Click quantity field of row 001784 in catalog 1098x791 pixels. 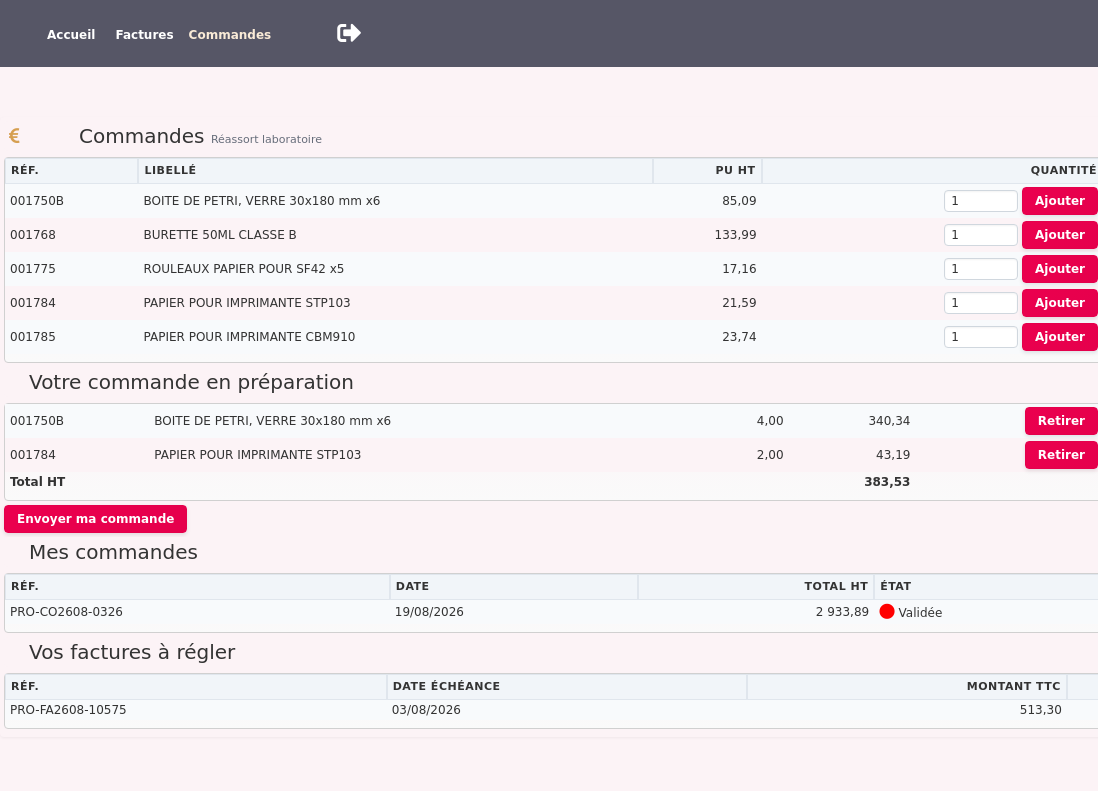[980, 302]
